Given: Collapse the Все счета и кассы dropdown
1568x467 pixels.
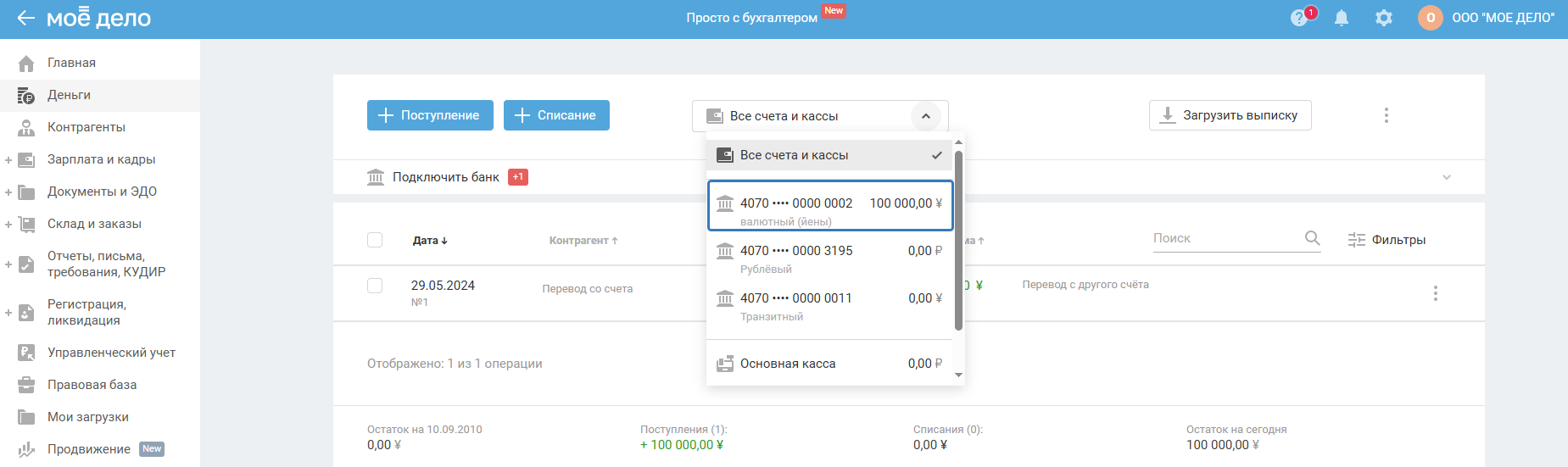Looking at the screenshot, I should tap(926, 116).
